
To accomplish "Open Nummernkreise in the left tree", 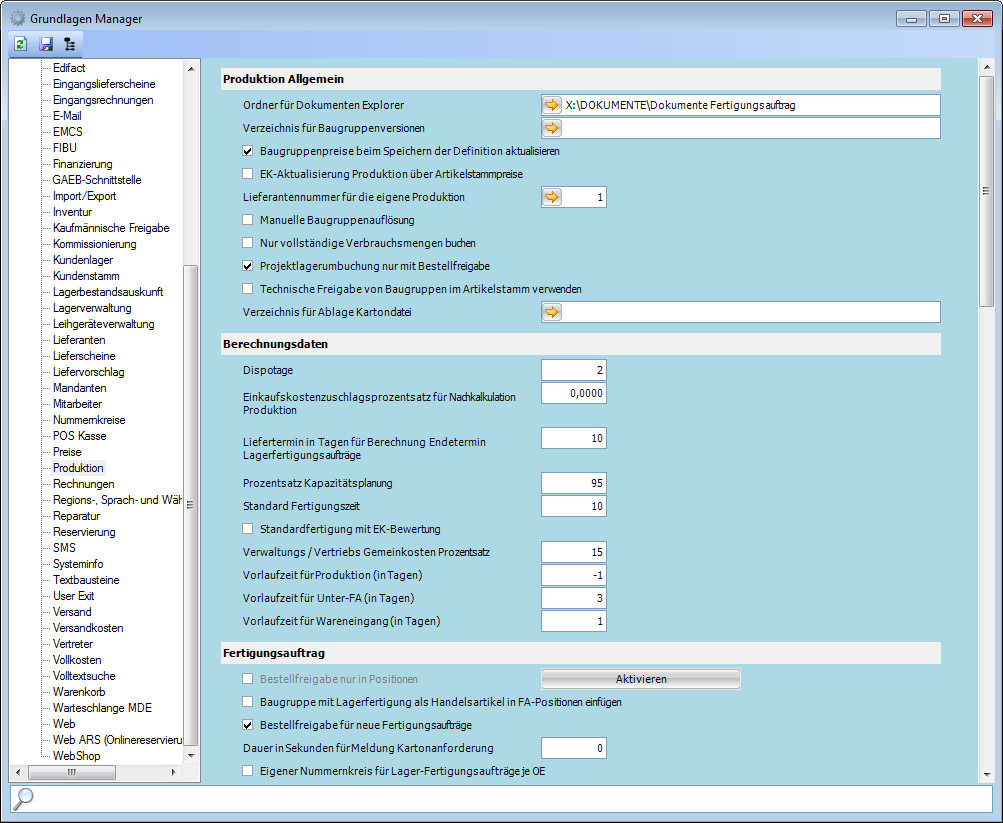I will coord(89,420).
